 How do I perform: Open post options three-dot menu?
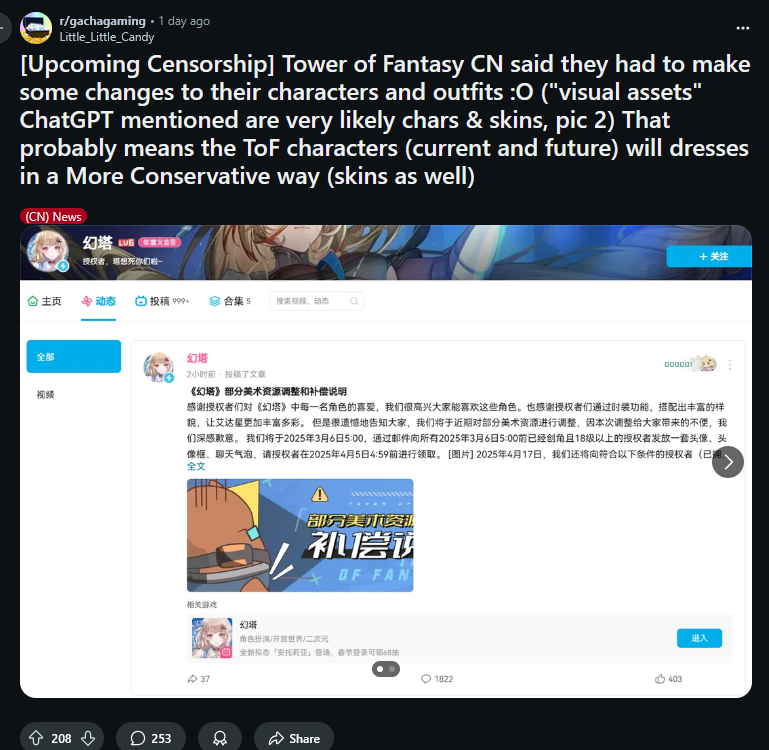(x=743, y=28)
